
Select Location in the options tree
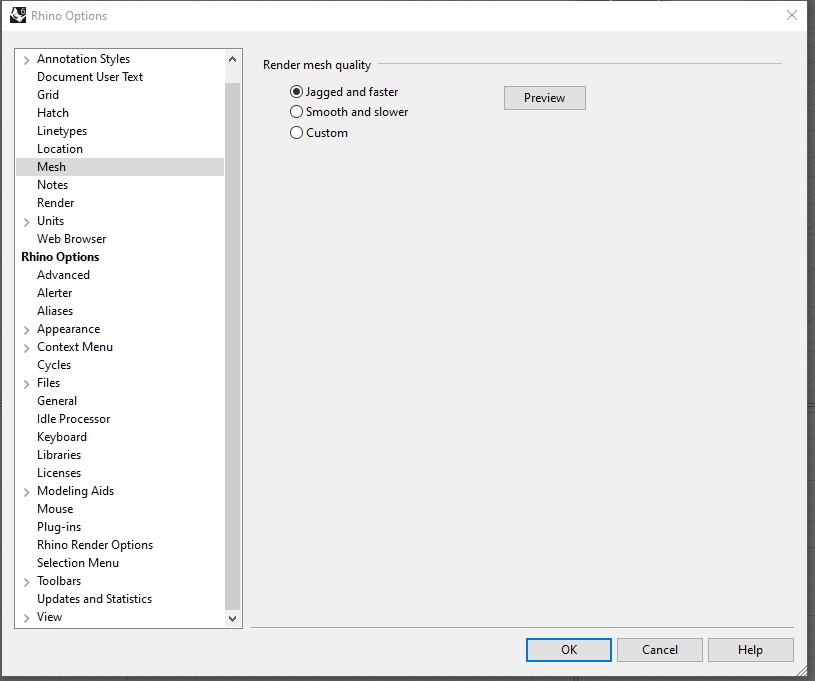[60, 149]
